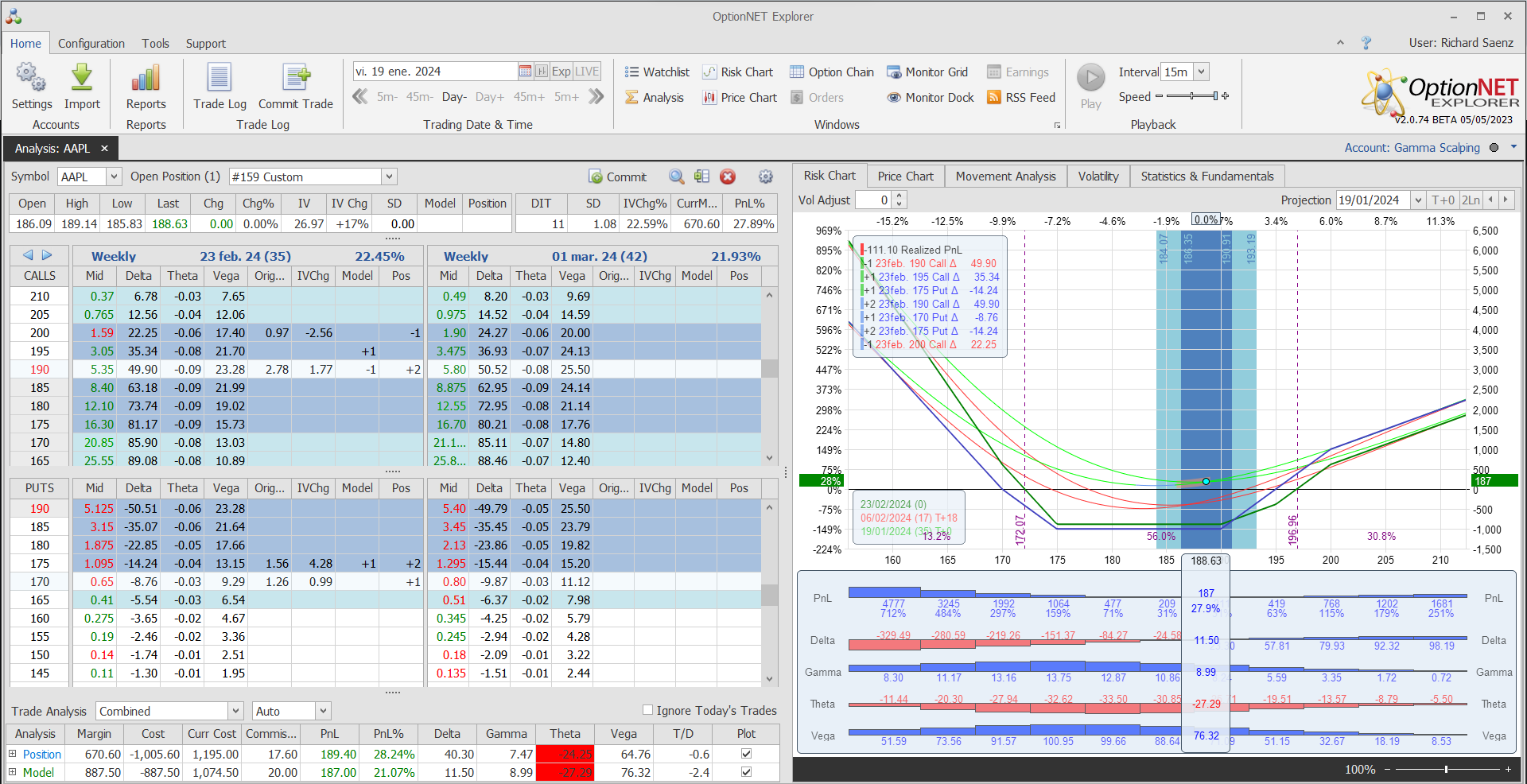Go to previous expiration with left arrow
Viewport: 1527px width, 784px height.
(x=29, y=255)
